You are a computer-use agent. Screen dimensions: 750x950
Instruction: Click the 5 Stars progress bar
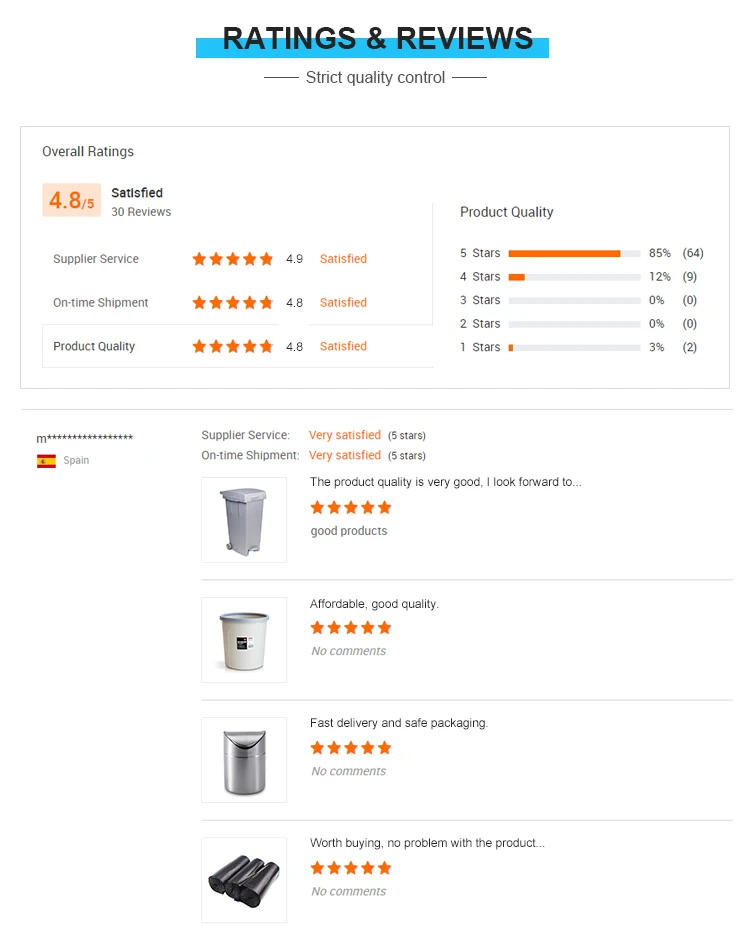(x=574, y=253)
